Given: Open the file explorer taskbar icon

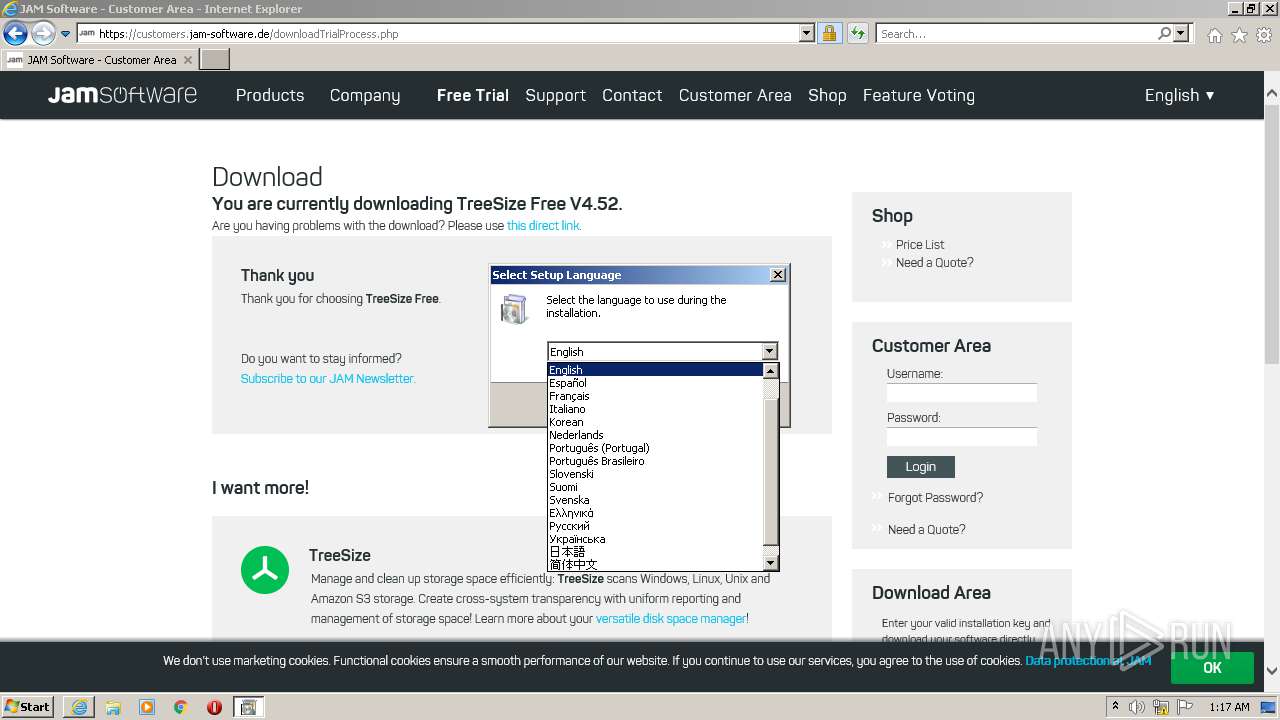Looking at the screenshot, I should [113, 707].
